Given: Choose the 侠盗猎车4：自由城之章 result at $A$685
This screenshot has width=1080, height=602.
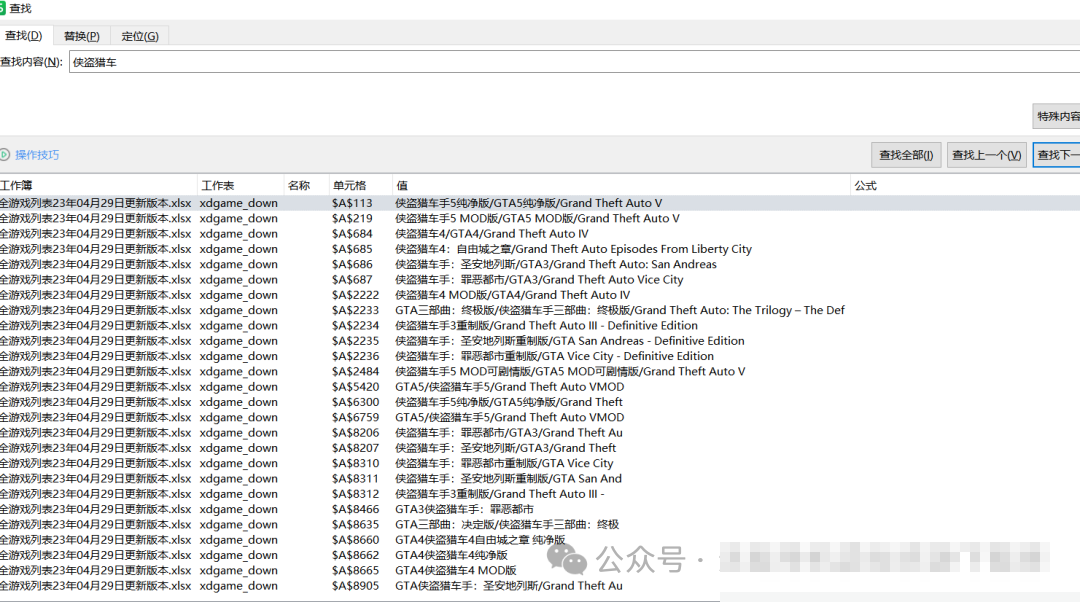Looking at the screenshot, I should click(540, 249).
